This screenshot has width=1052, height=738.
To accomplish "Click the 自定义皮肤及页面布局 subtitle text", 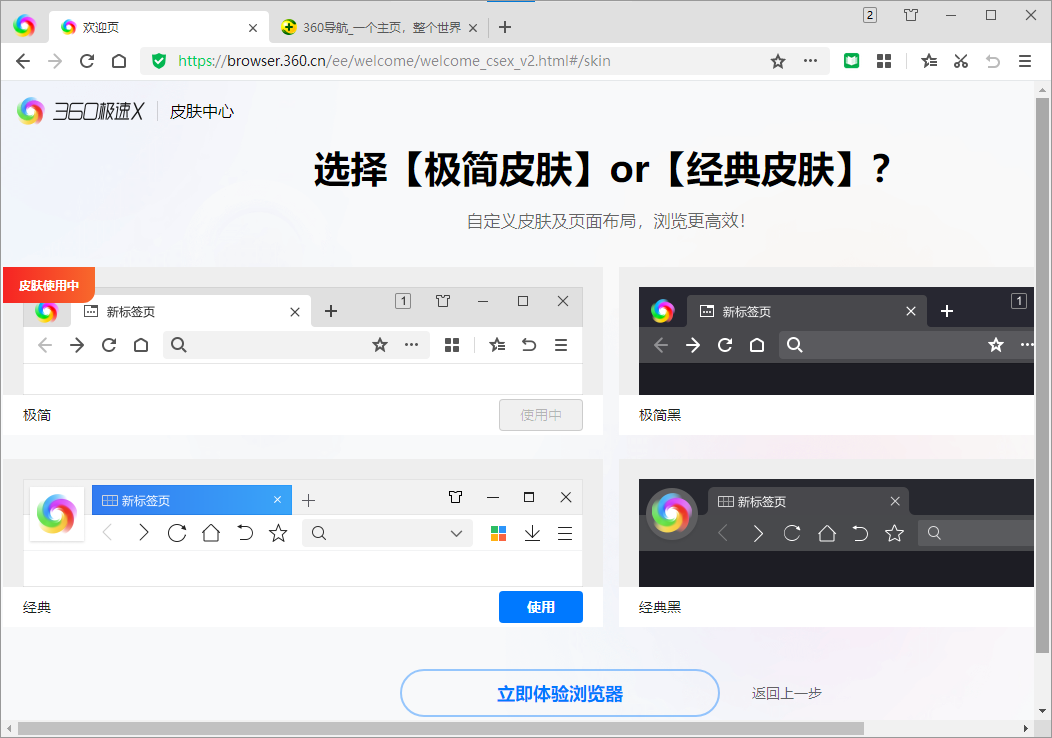I will click(606, 221).
